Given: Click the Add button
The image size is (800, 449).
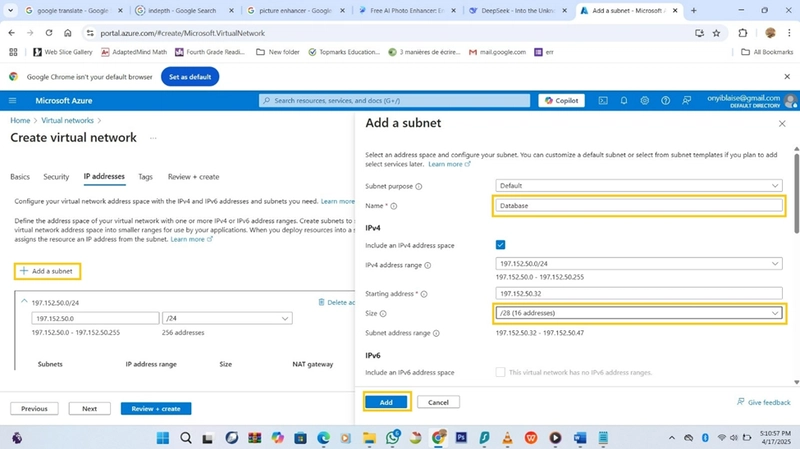Looking at the screenshot, I should 386,403.
